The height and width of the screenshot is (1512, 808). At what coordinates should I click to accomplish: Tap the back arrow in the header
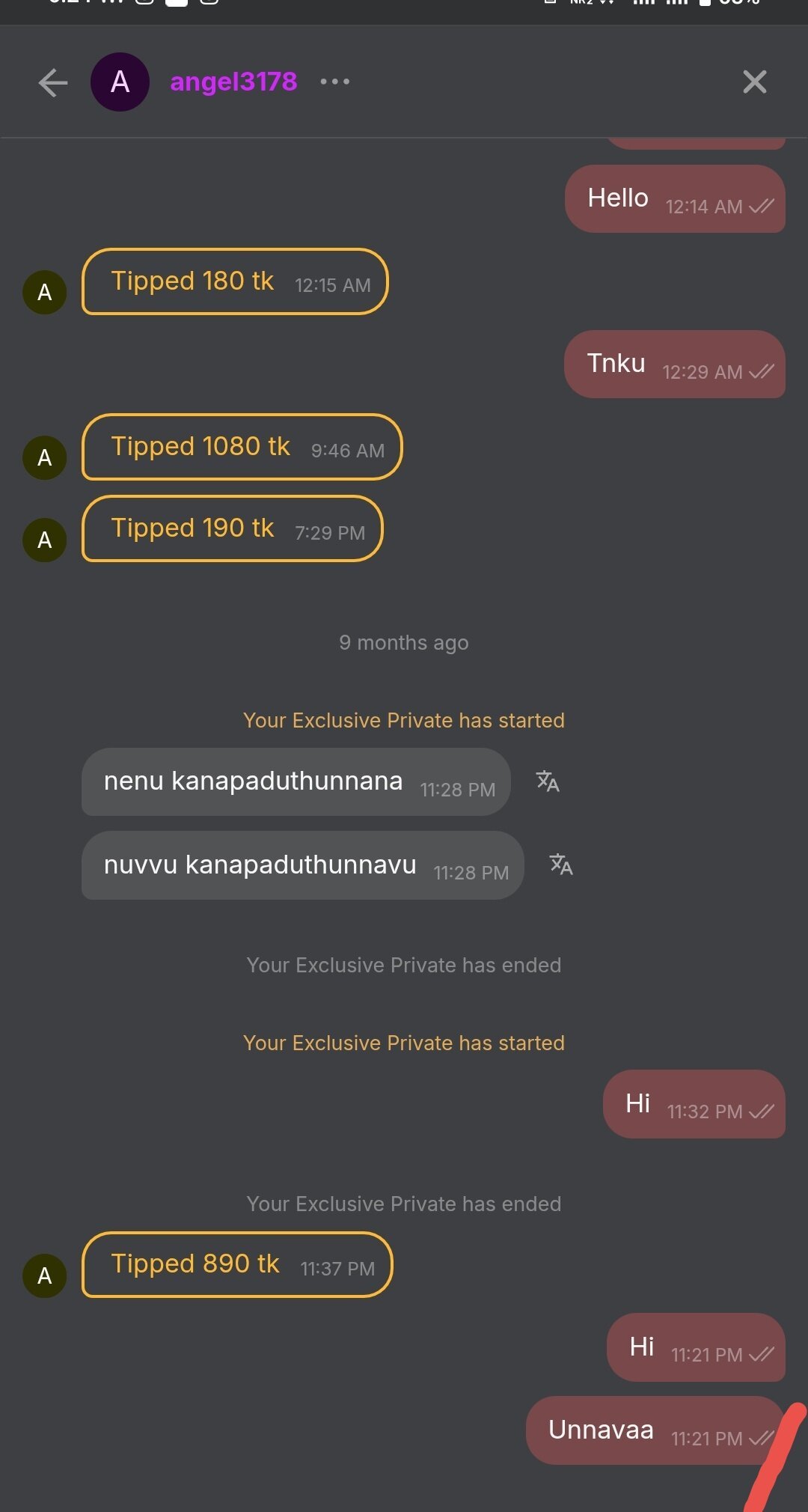pos(52,82)
